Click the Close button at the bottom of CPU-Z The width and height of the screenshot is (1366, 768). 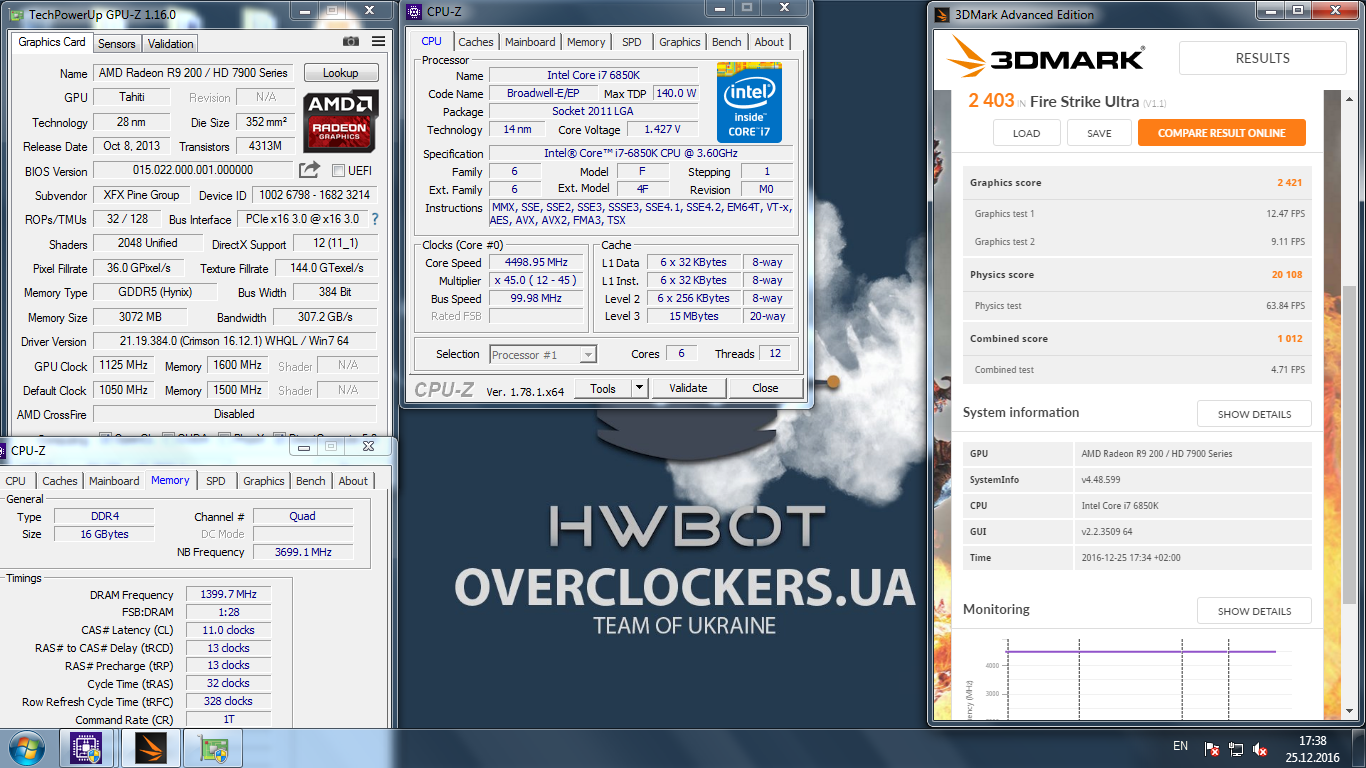point(766,388)
